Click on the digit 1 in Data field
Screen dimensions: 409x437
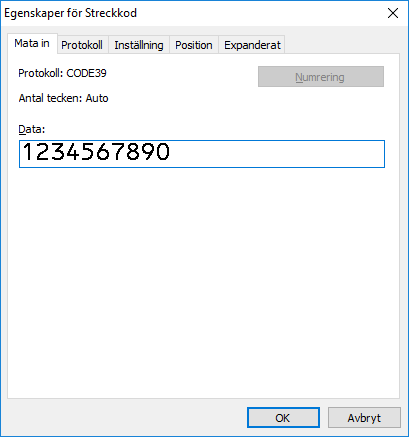28,152
